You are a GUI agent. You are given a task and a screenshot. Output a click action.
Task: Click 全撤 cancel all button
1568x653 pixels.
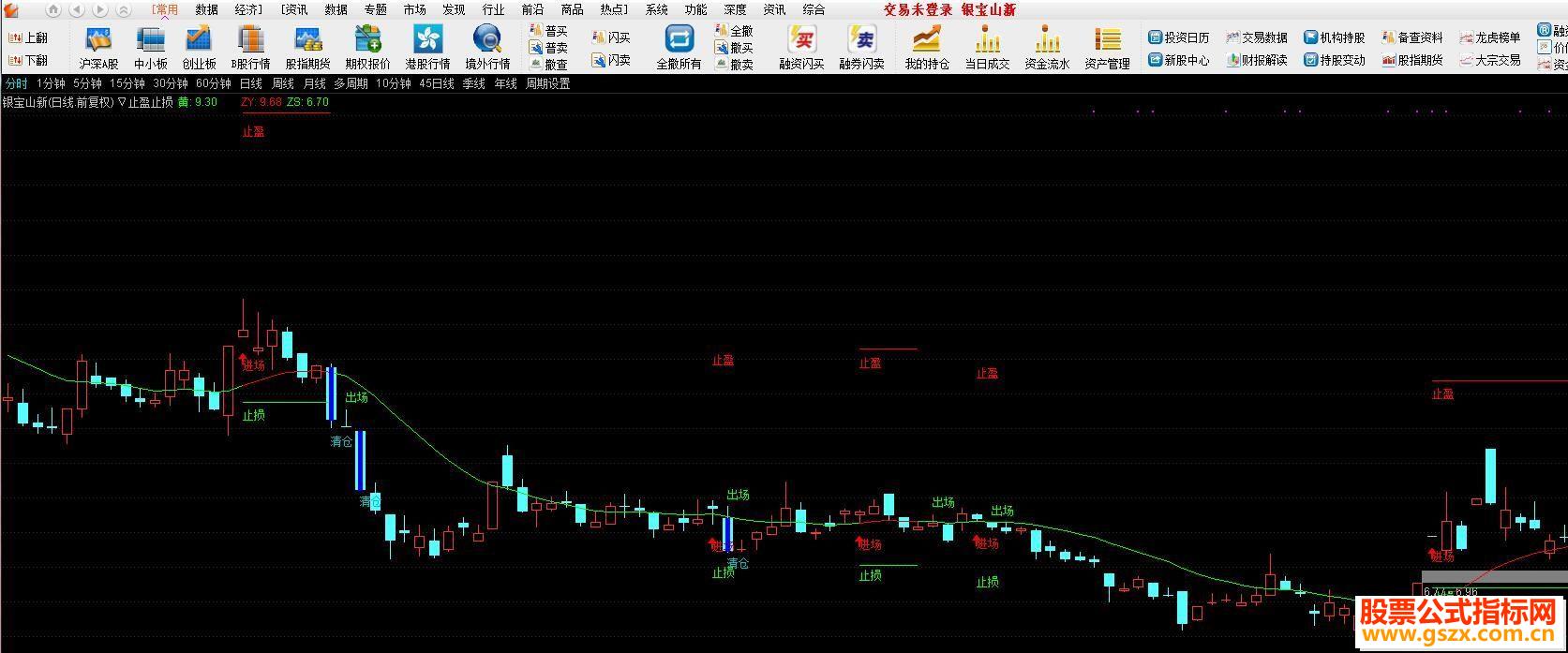click(734, 31)
